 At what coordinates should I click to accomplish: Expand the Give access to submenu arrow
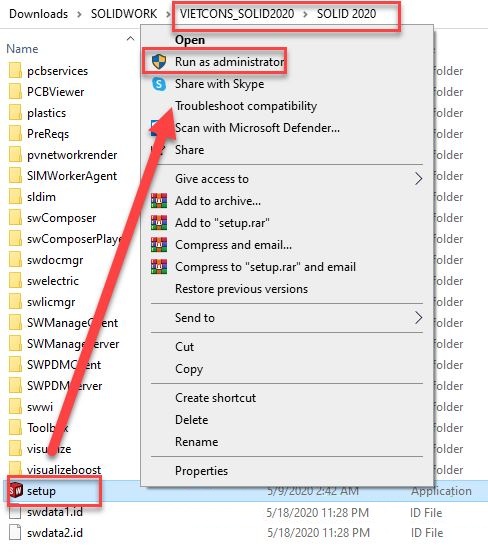click(x=418, y=179)
